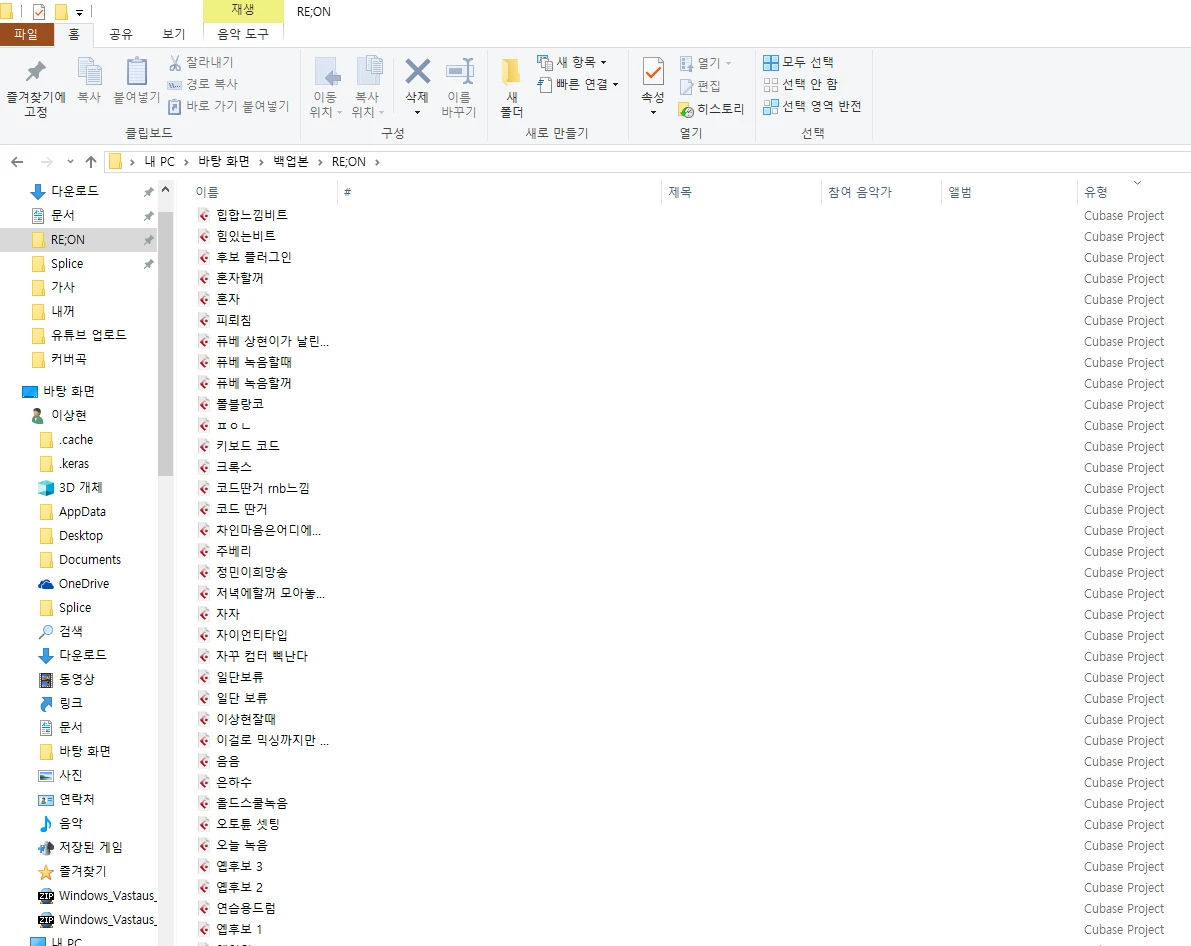The height and width of the screenshot is (946, 1191).
Task: Click 모두 선택 (select all)
Action: (798, 62)
